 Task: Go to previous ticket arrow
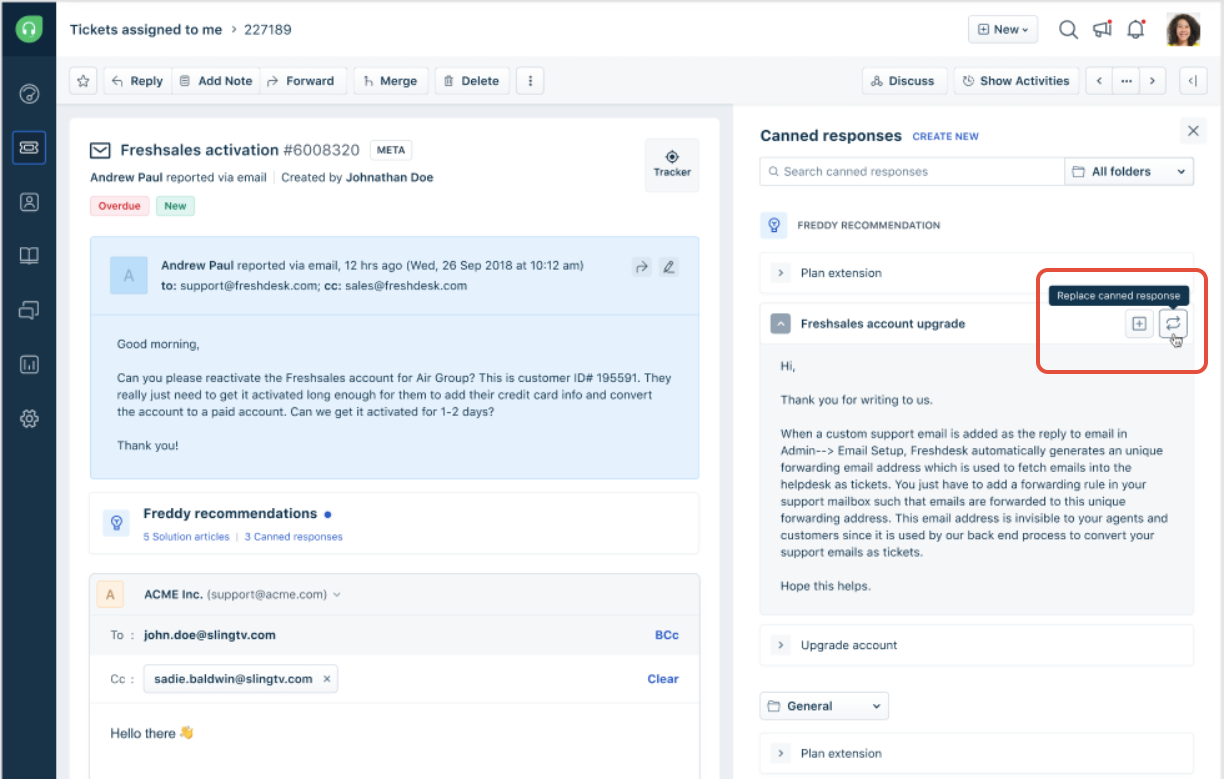click(x=1099, y=81)
